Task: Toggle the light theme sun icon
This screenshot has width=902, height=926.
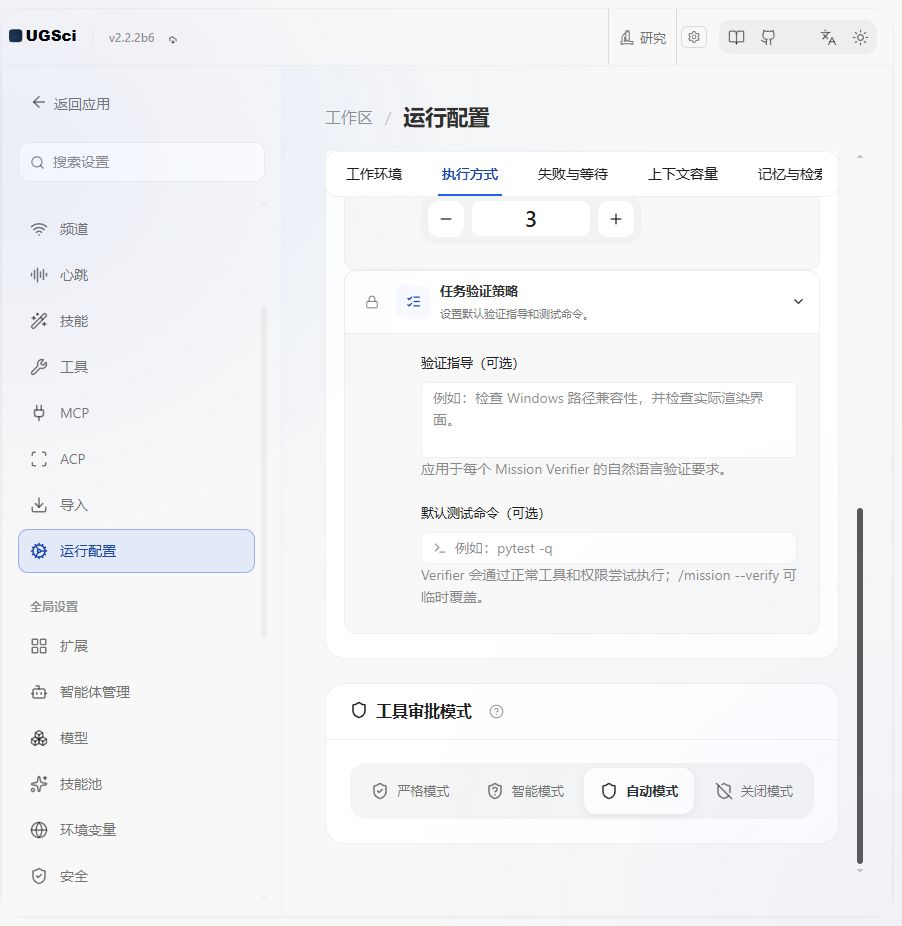Action: [860, 38]
